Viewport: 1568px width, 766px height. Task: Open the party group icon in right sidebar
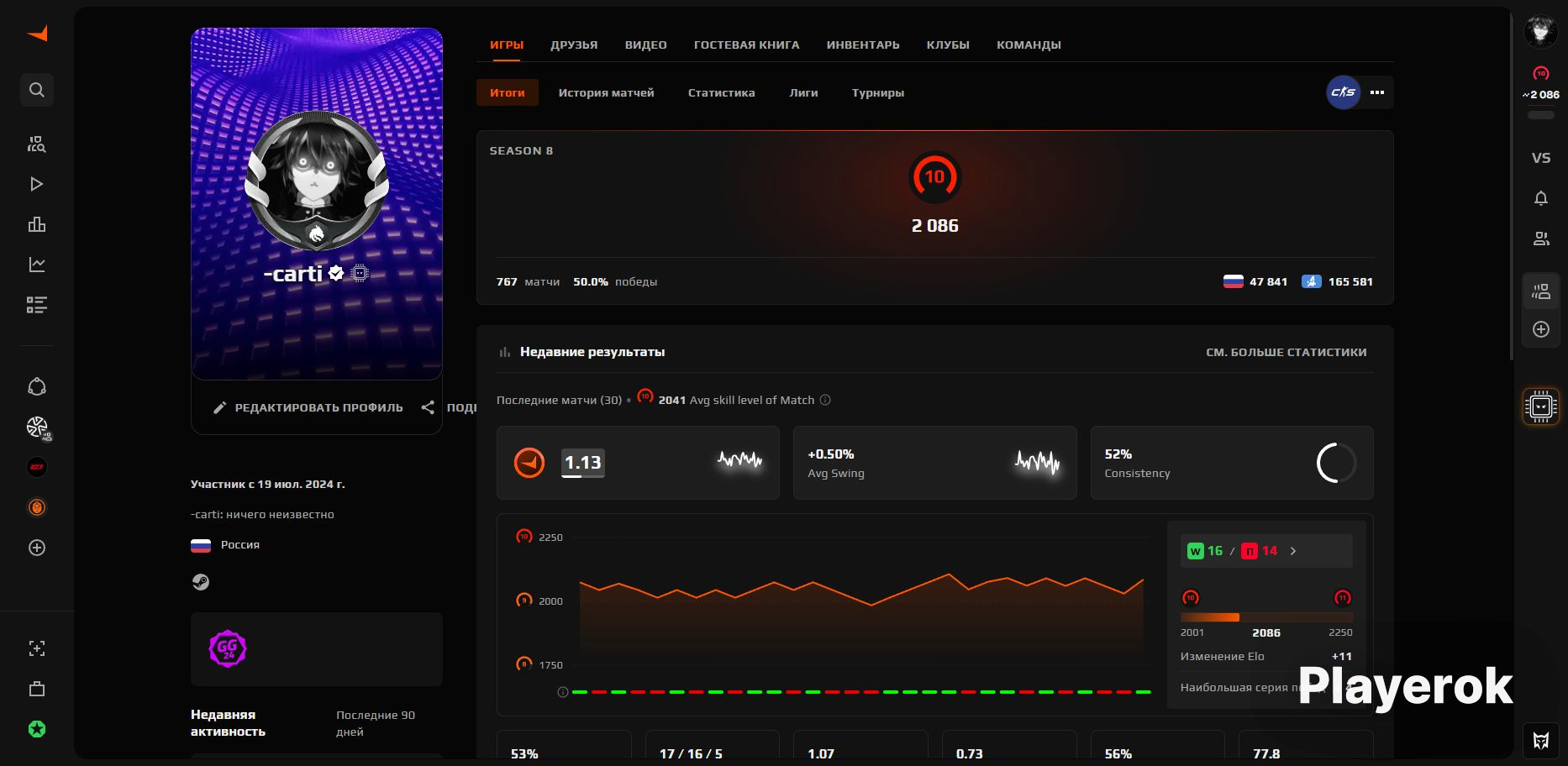[x=1541, y=291]
